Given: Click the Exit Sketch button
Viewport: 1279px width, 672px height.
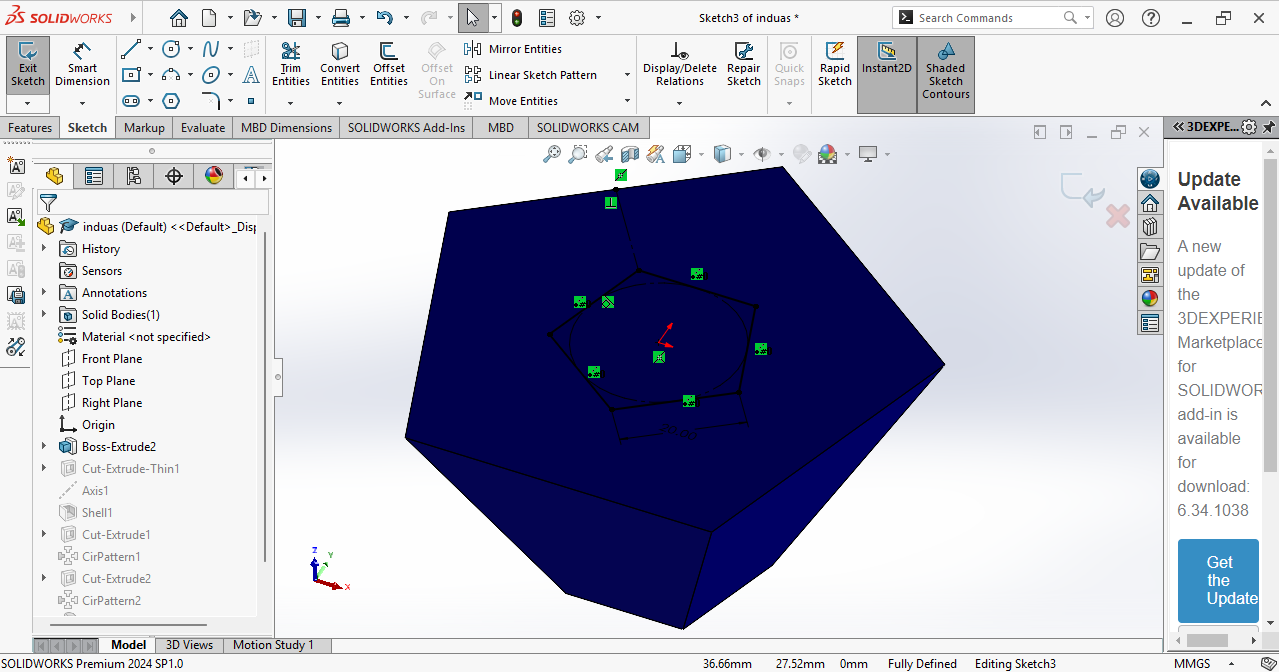Looking at the screenshot, I should click(x=28, y=65).
